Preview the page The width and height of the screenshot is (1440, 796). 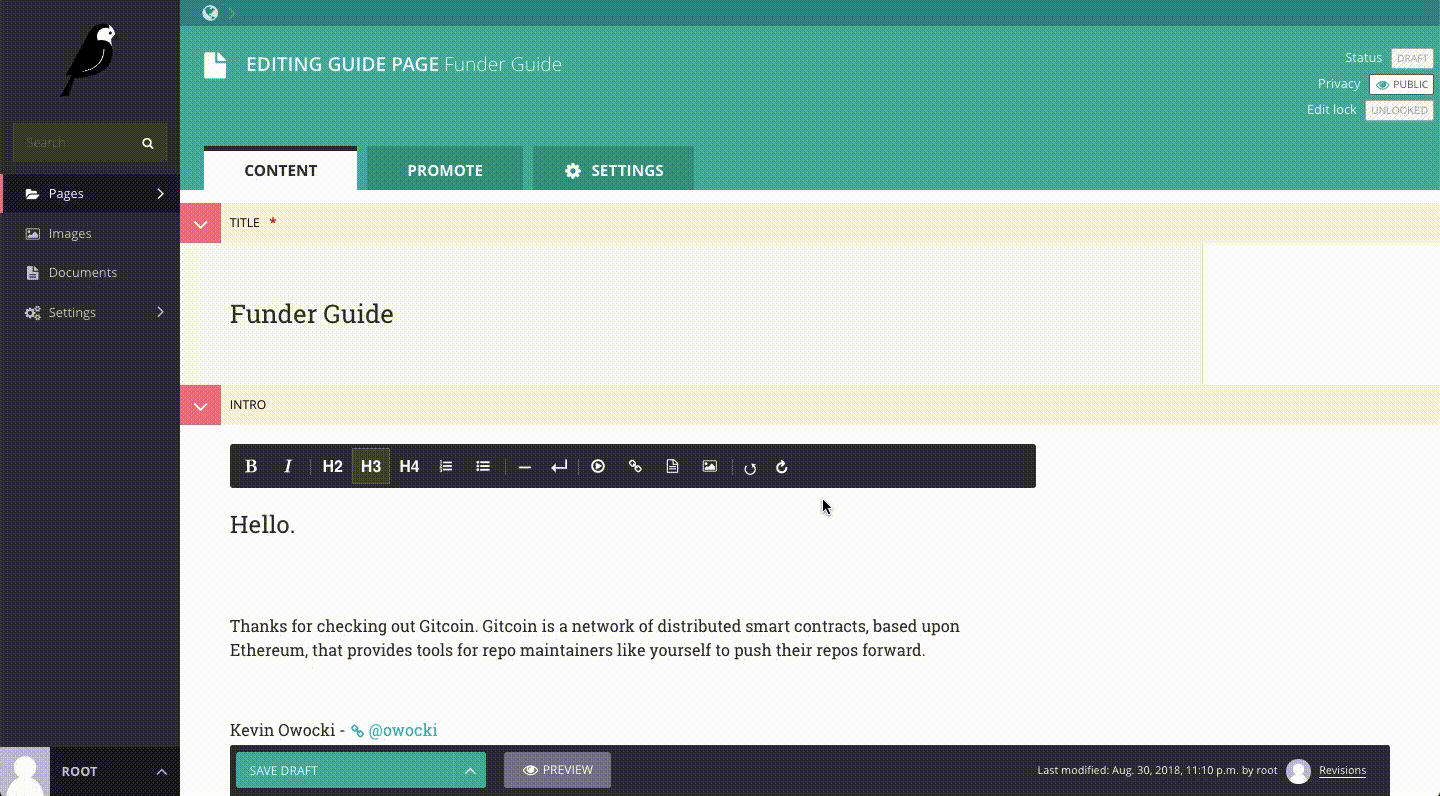point(557,770)
